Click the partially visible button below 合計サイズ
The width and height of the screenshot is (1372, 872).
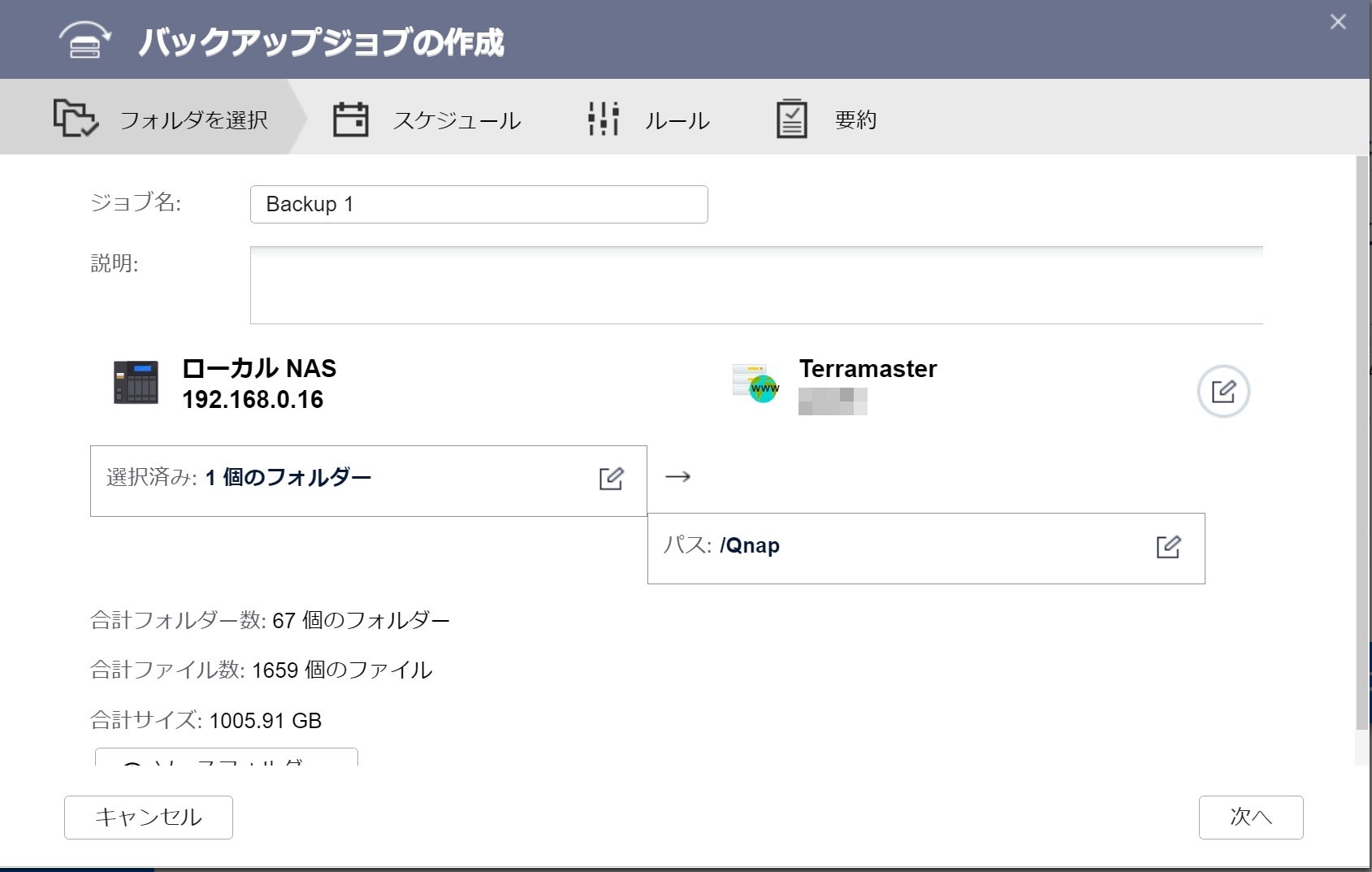pos(226,757)
